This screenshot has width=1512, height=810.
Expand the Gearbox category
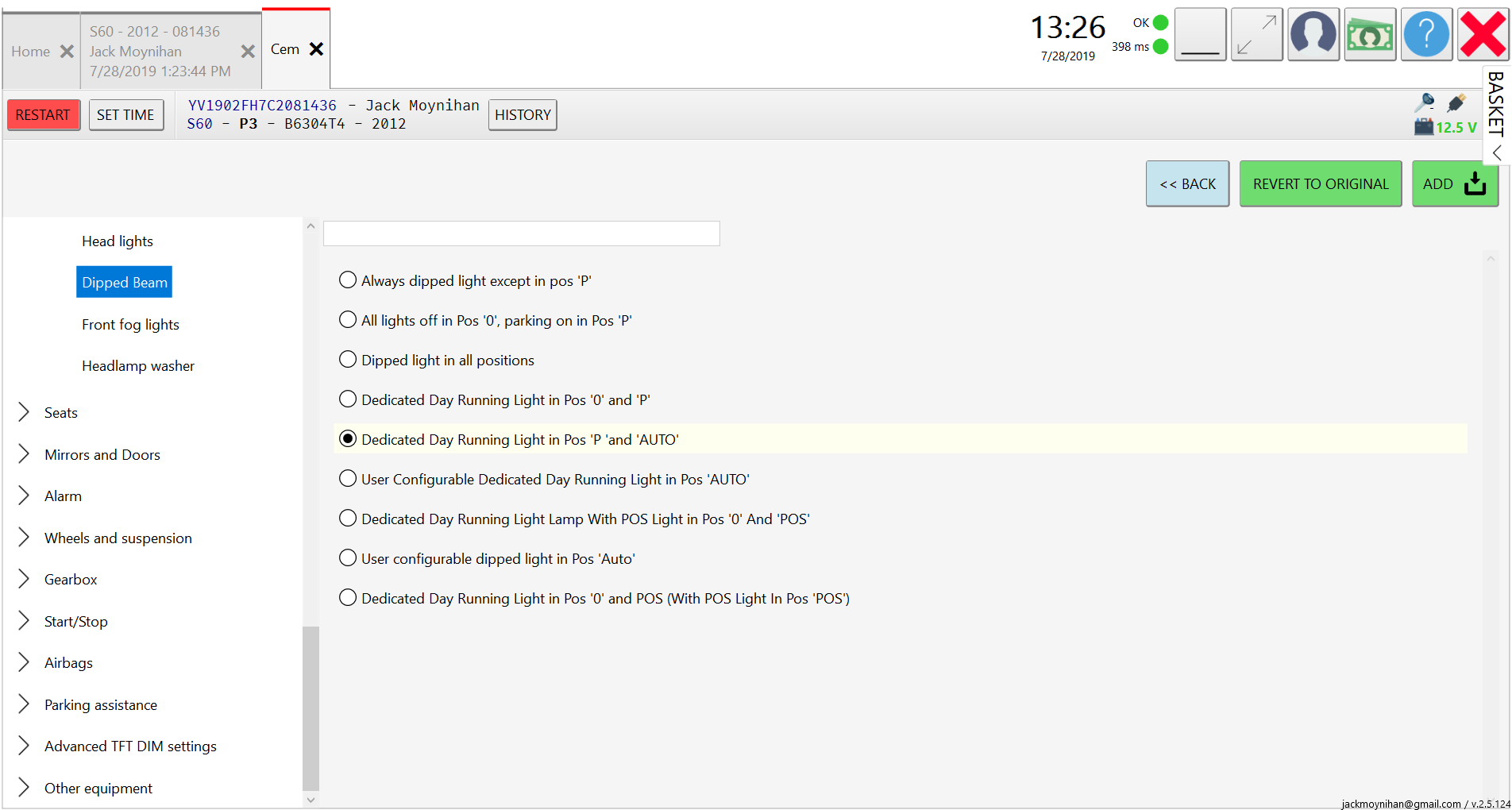(x=24, y=579)
